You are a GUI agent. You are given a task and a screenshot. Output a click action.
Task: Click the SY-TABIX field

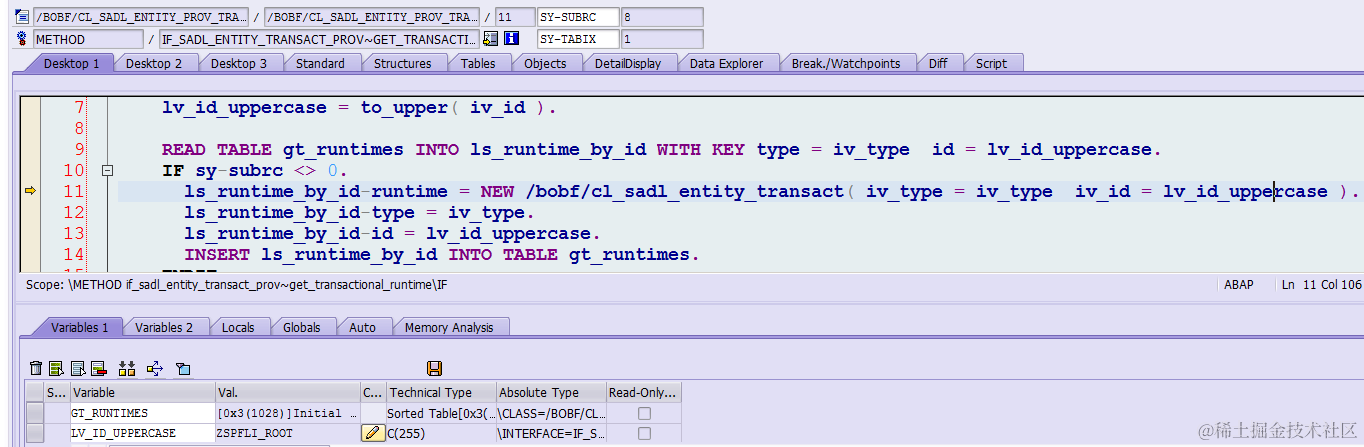[x=577, y=39]
